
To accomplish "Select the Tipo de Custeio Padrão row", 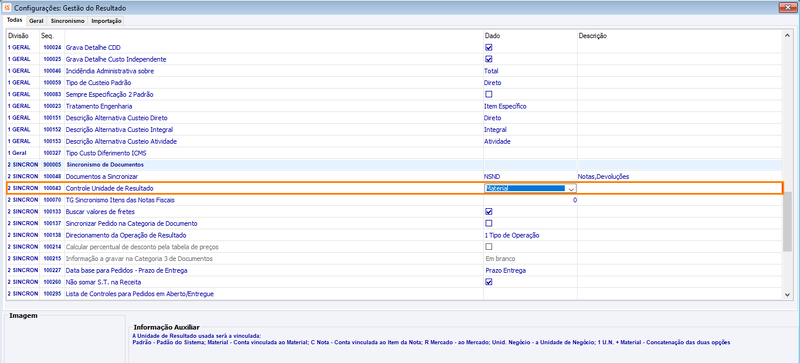I will [394, 83].
